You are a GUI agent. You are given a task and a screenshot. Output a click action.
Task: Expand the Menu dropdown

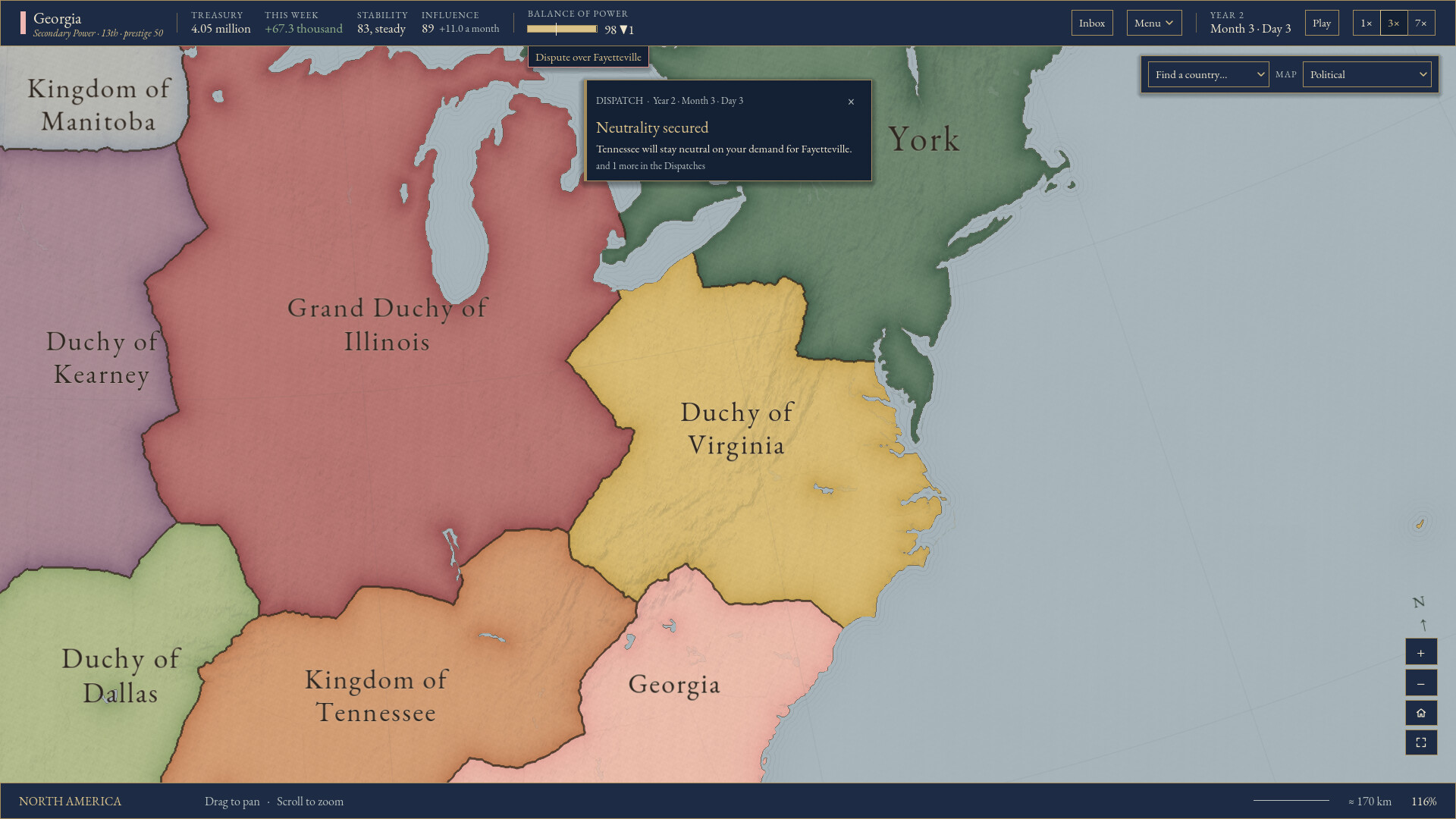pos(1154,23)
